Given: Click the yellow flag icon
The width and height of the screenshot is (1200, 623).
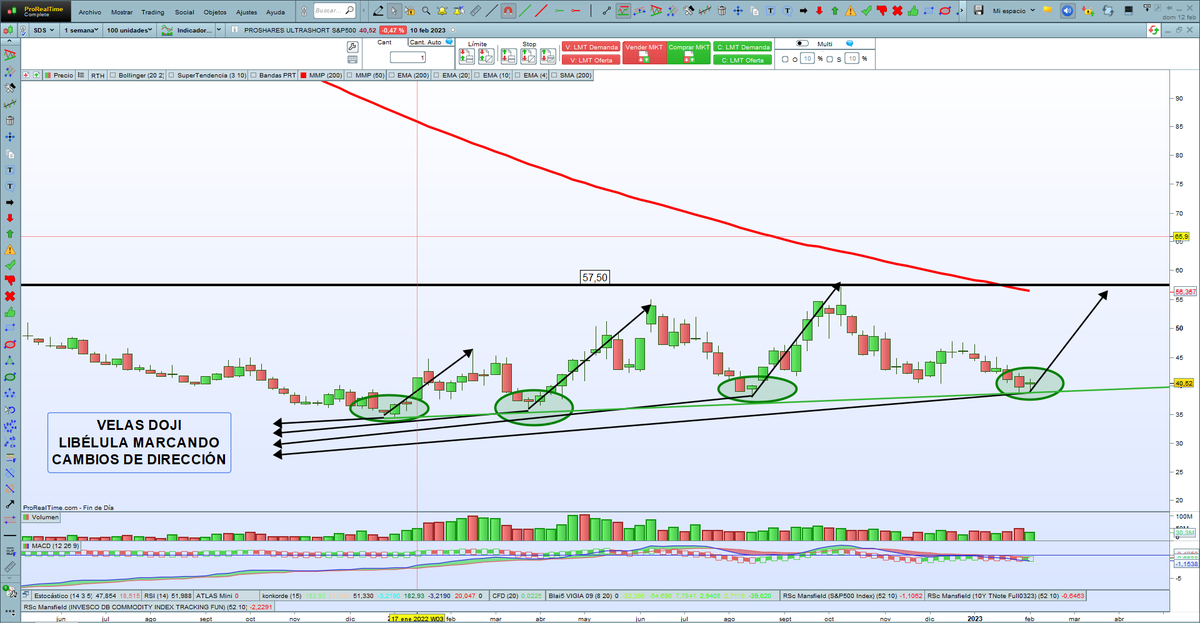Looking at the screenshot, I should pos(1047,10).
